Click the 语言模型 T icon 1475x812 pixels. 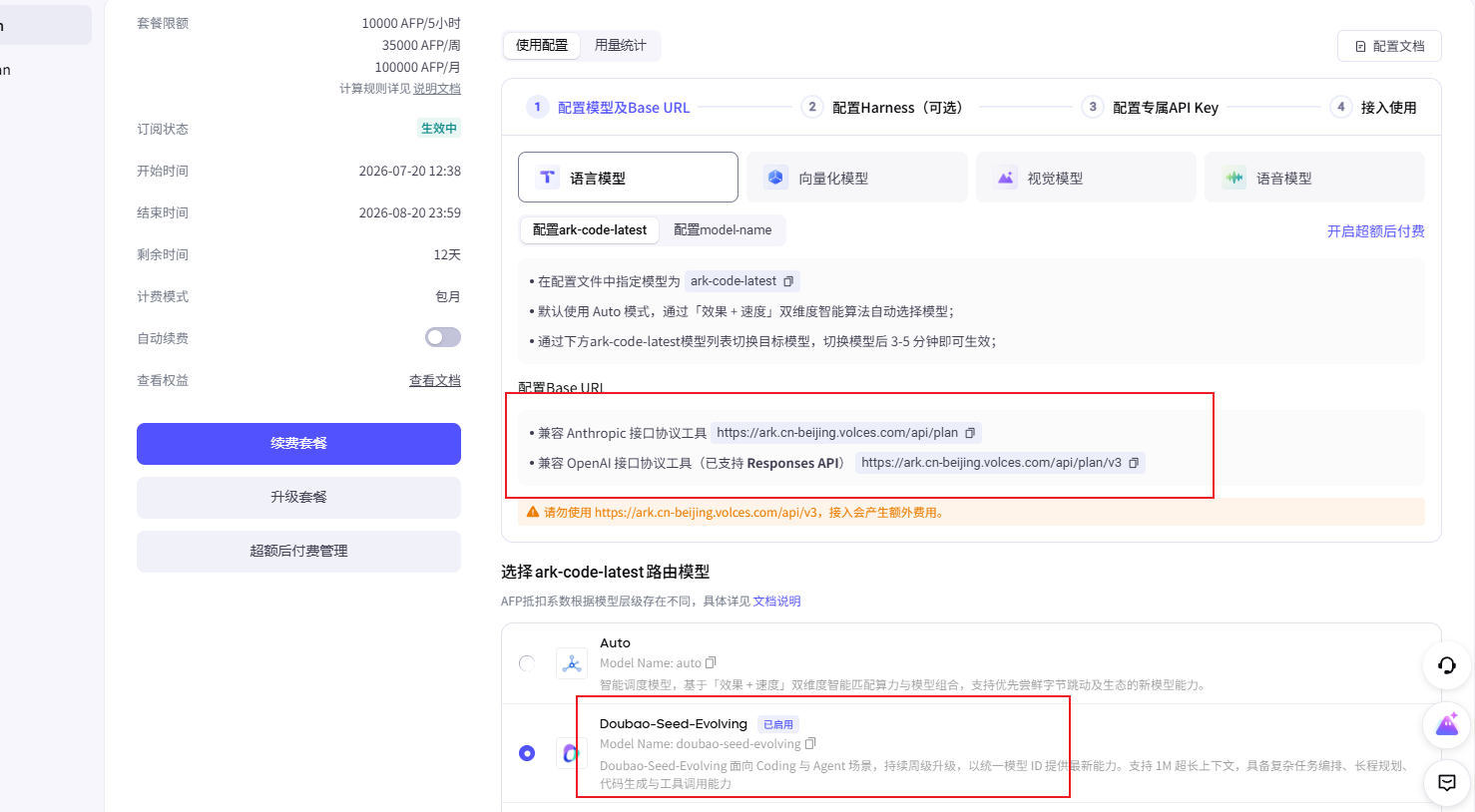coord(547,178)
